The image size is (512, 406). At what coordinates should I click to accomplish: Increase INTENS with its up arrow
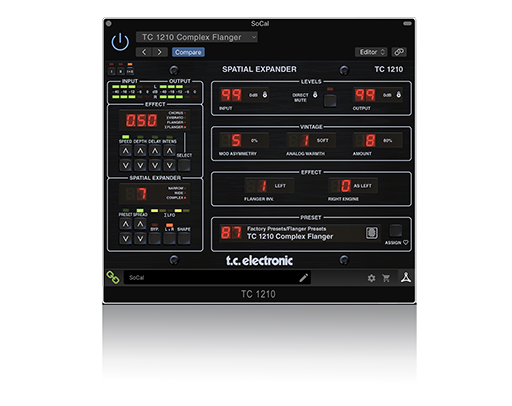click(169, 151)
